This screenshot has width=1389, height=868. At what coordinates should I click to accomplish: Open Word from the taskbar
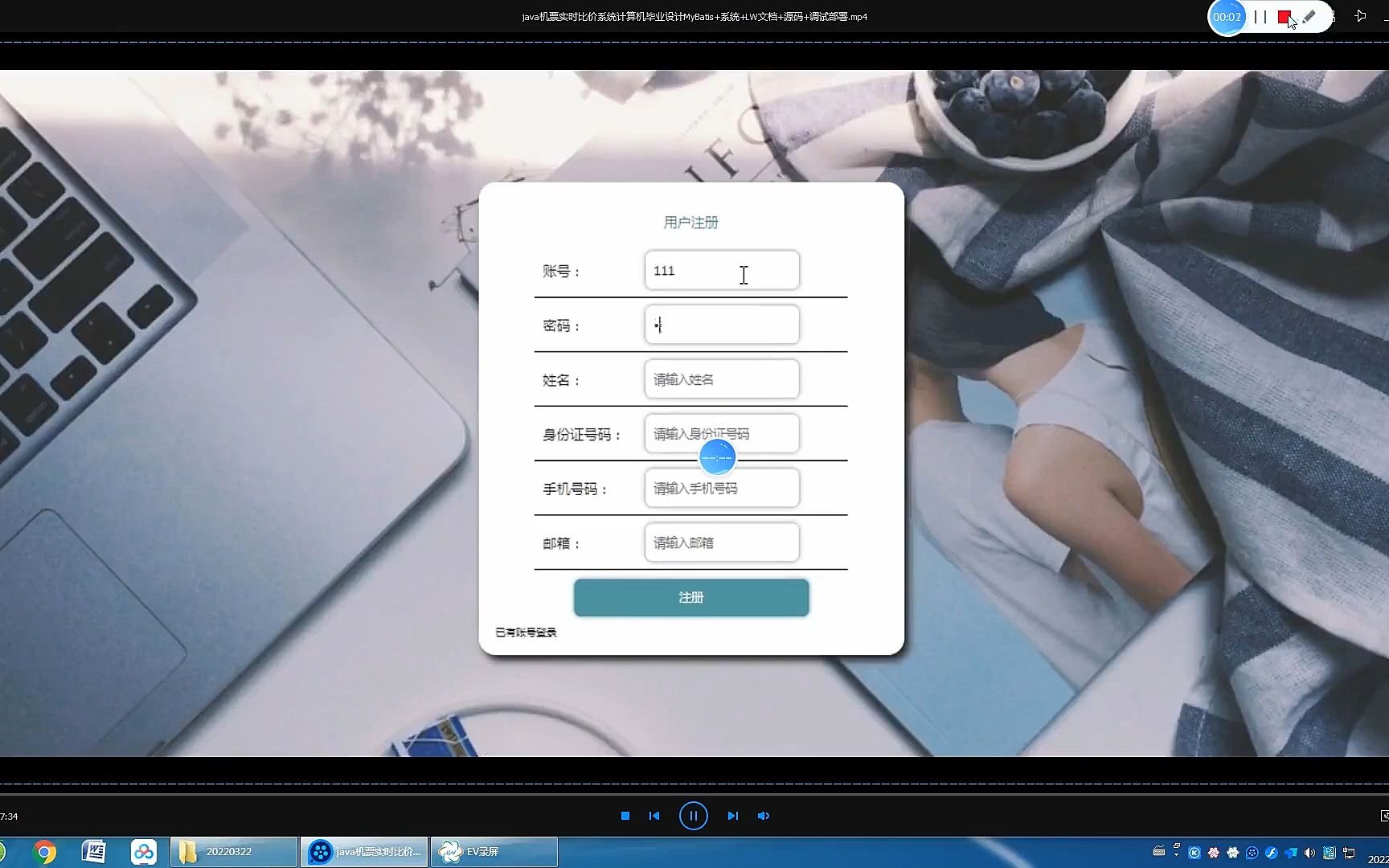click(x=94, y=852)
